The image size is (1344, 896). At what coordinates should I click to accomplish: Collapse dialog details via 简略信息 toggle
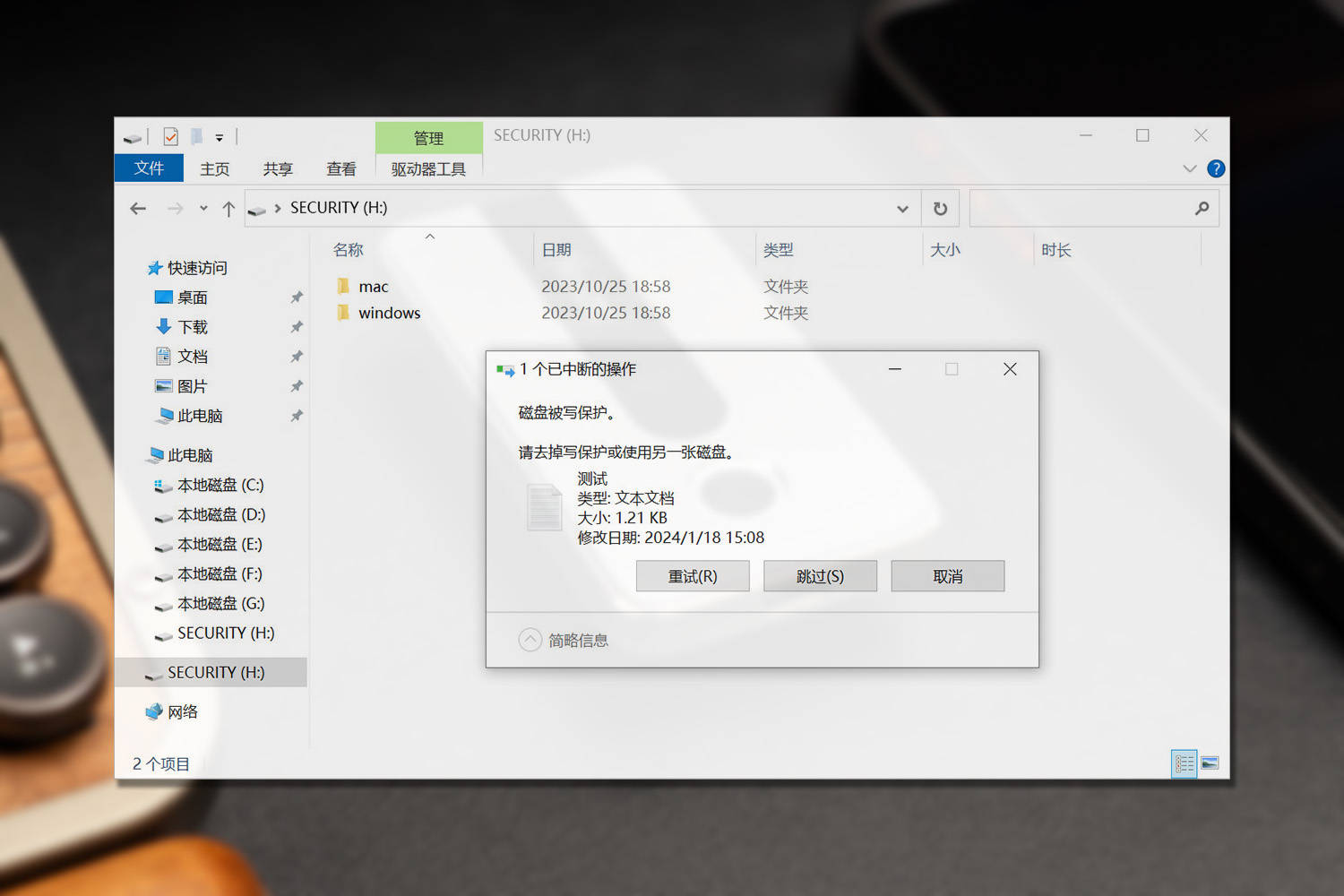click(x=564, y=640)
